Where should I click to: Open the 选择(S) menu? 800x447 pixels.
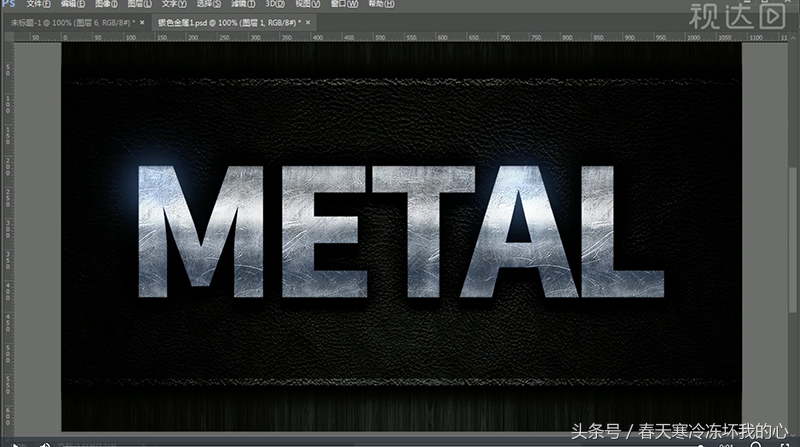(x=209, y=5)
